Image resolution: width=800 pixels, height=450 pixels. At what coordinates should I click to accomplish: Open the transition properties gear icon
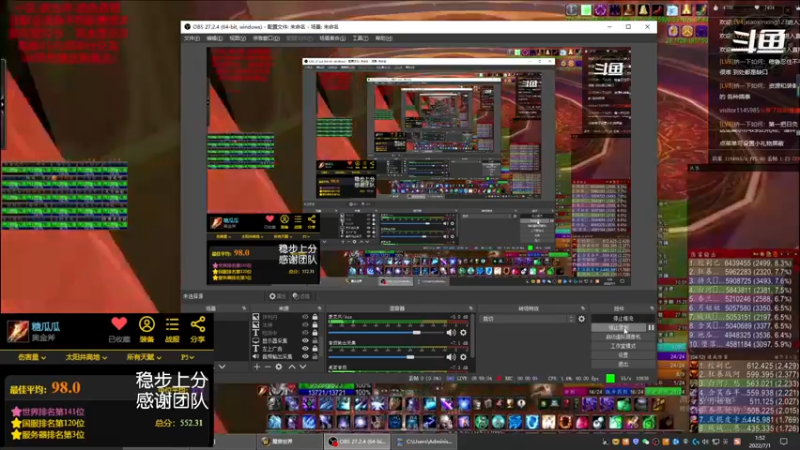(x=582, y=319)
